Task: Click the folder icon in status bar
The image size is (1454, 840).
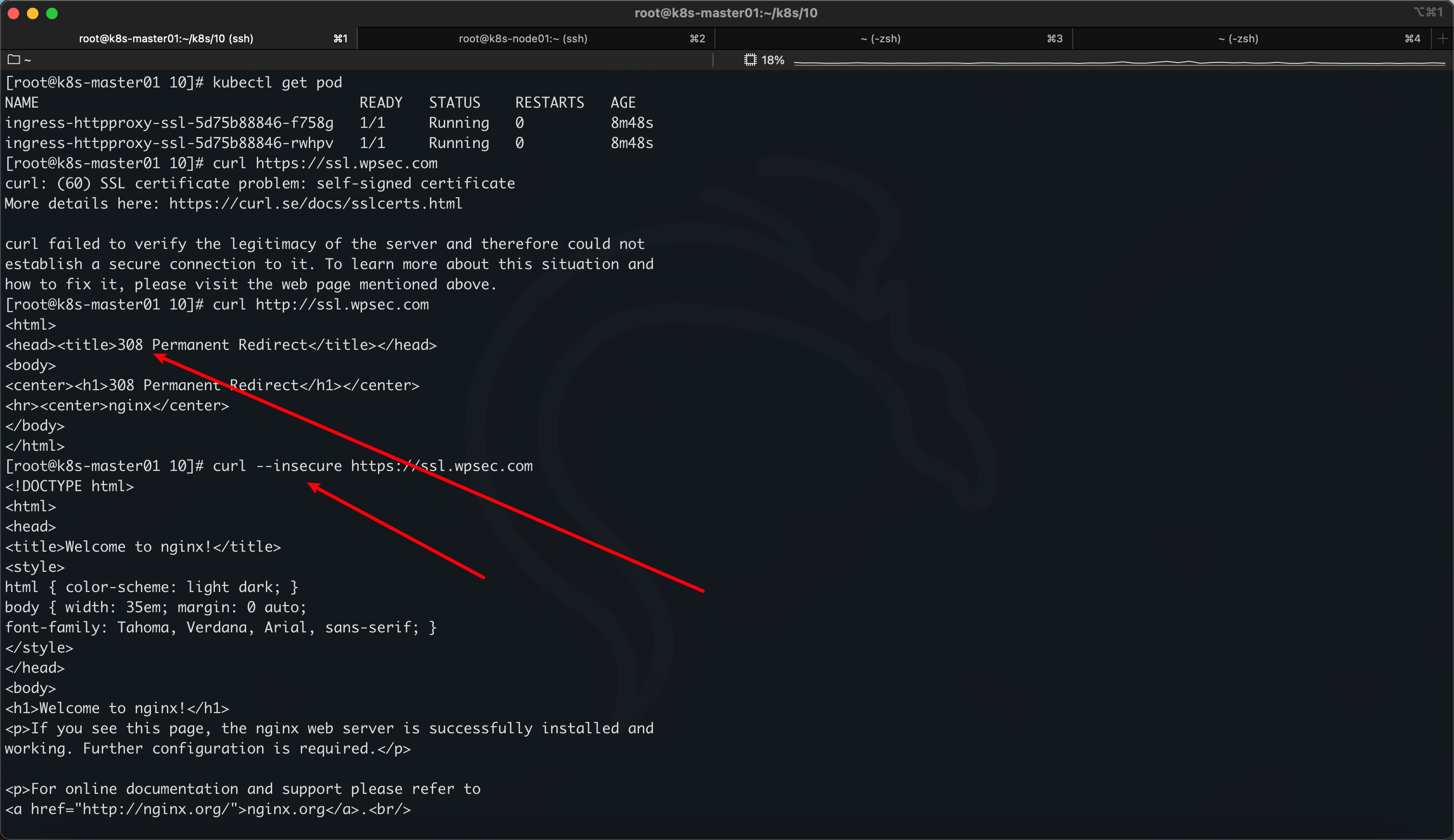Action: point(13,60)
